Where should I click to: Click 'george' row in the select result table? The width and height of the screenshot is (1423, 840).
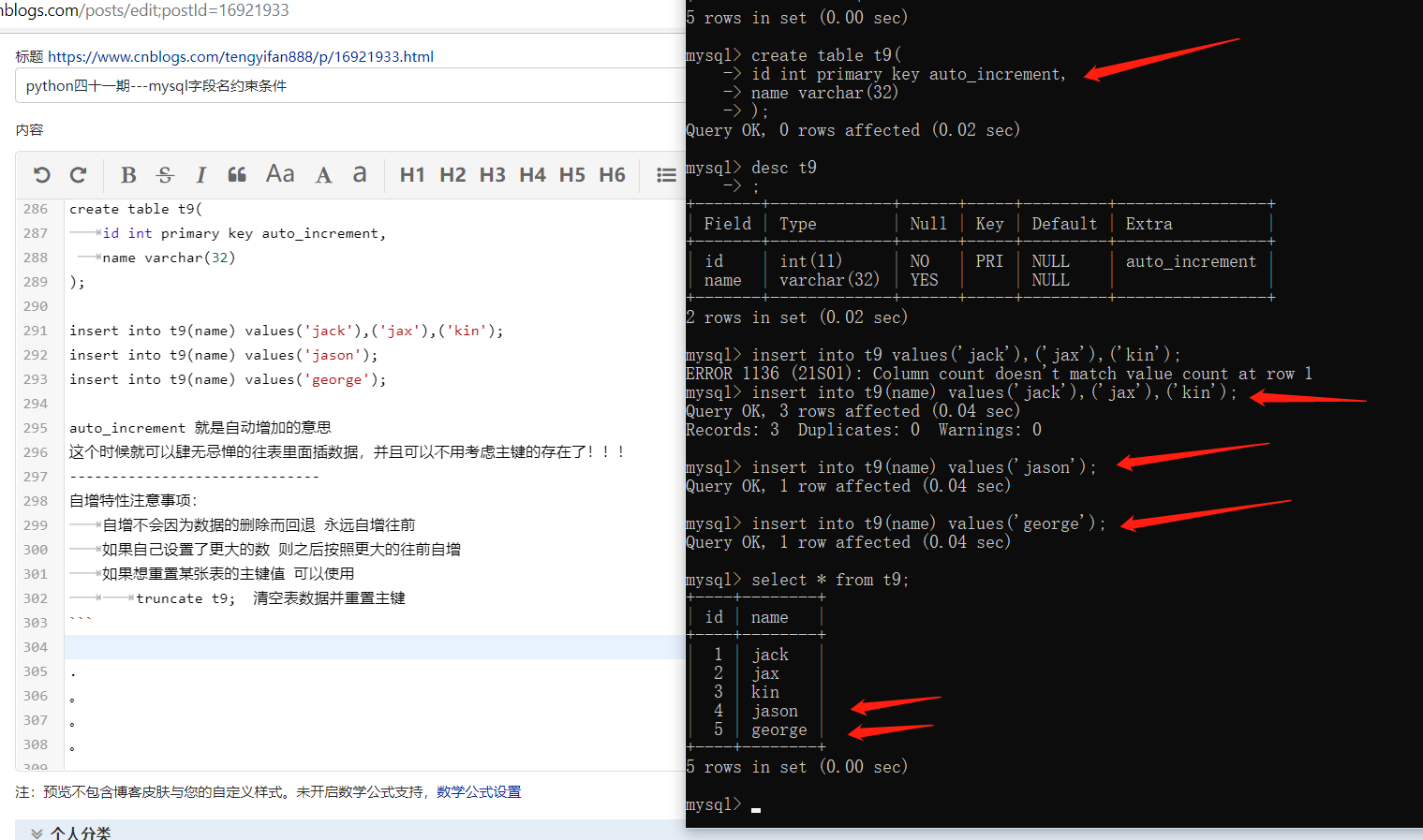pyautogui.click(x=779, y=729)
